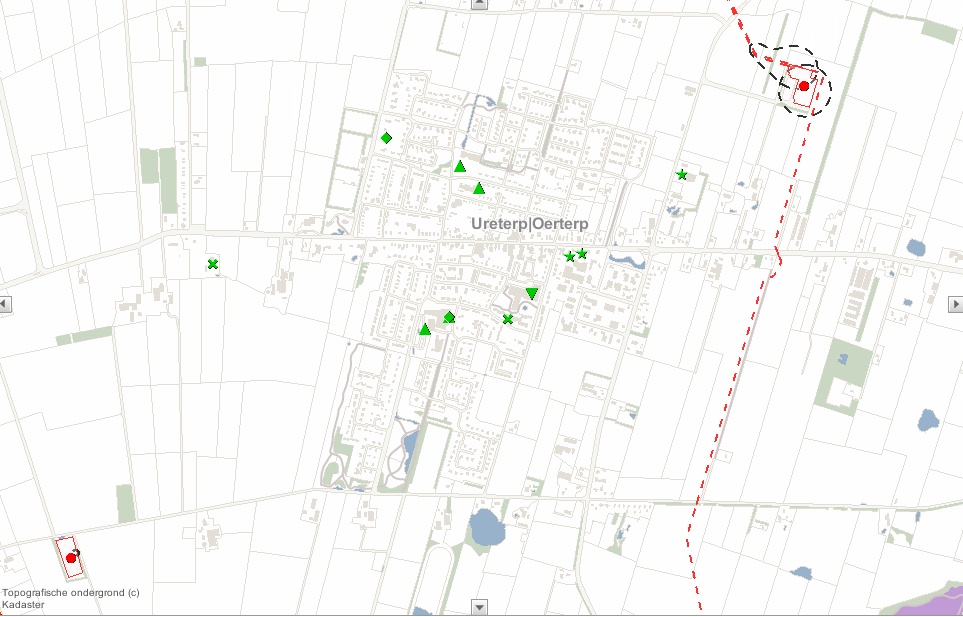Click the Topografische ondergrond Kadaster attribution
Screen dimensions: 963x617
pyautogui.click(x=71, y=599)
